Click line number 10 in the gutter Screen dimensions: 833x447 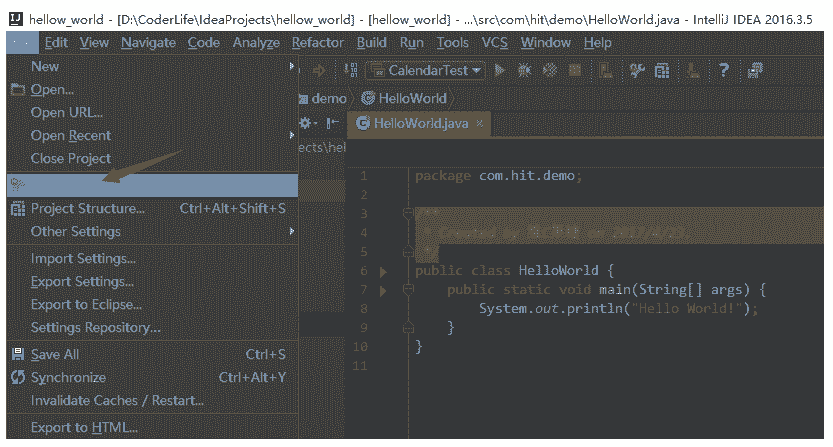tap(360, 347)
